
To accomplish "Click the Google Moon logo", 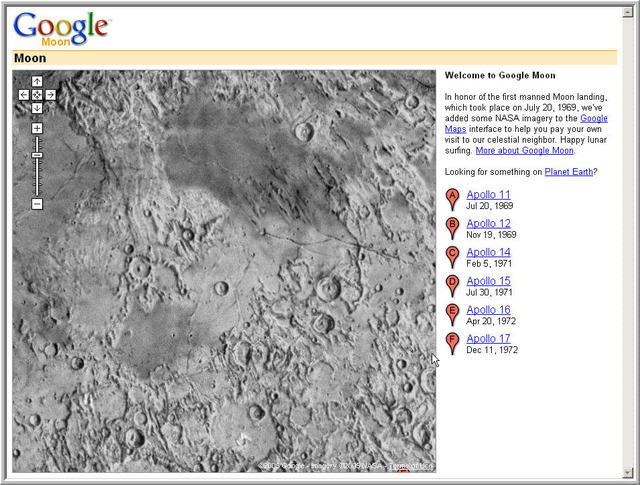I will tap(62, 29).
